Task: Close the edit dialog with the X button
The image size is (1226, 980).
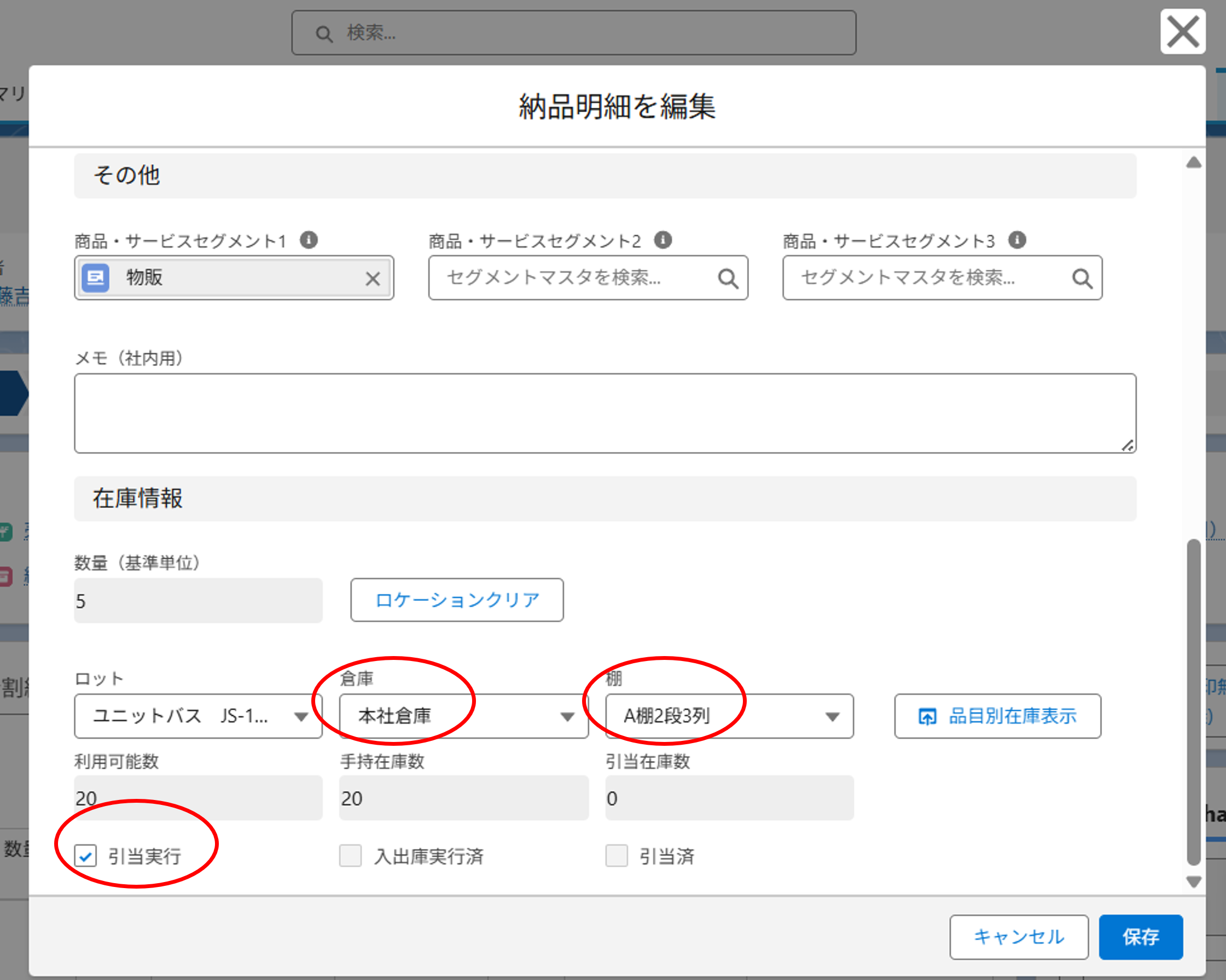Action: (1183, 32)
